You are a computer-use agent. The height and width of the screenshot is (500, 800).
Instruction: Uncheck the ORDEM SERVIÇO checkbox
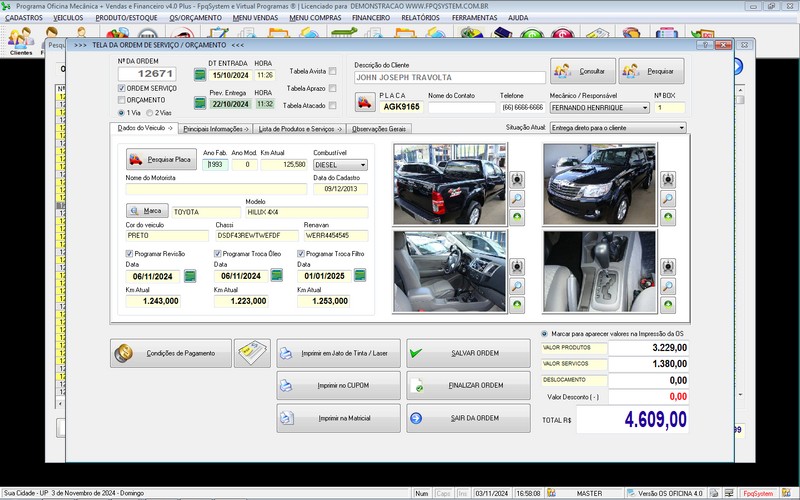point(122,89)
